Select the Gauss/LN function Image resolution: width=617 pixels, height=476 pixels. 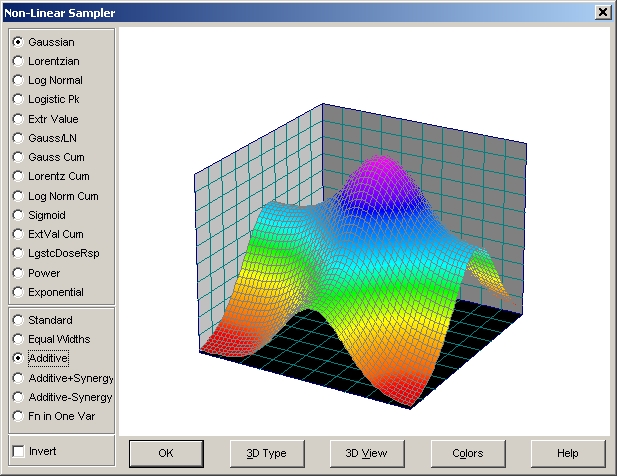pyautogui.click(x=18, y=138)
